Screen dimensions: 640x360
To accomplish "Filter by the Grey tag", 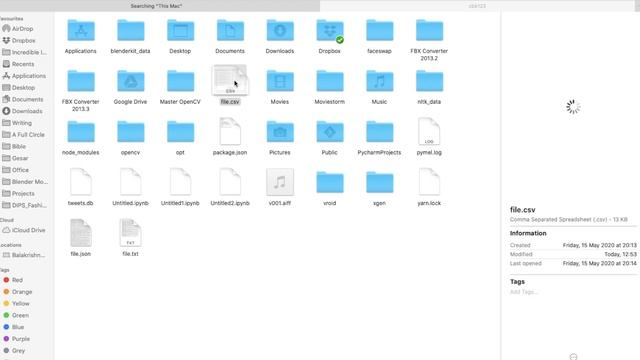I will pos(14,351).
